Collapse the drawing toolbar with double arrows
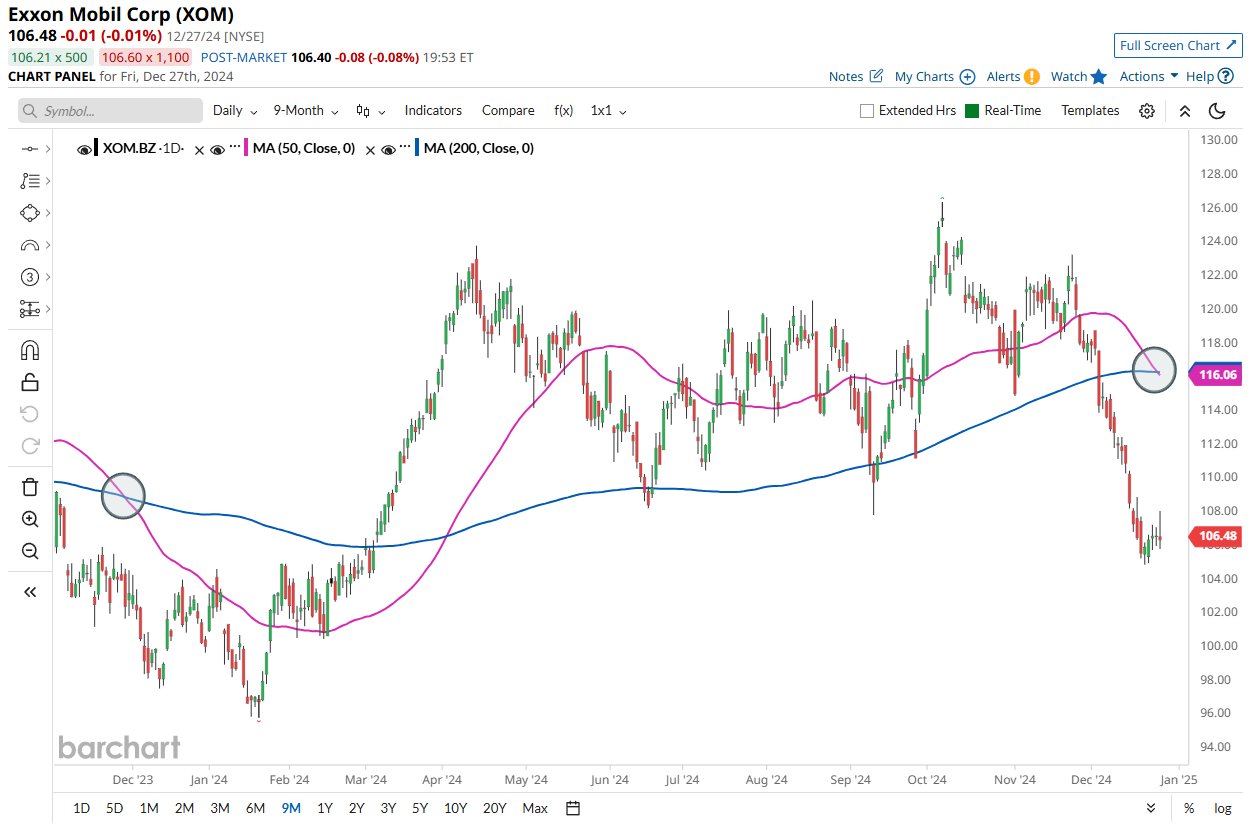 pos(29,592)
